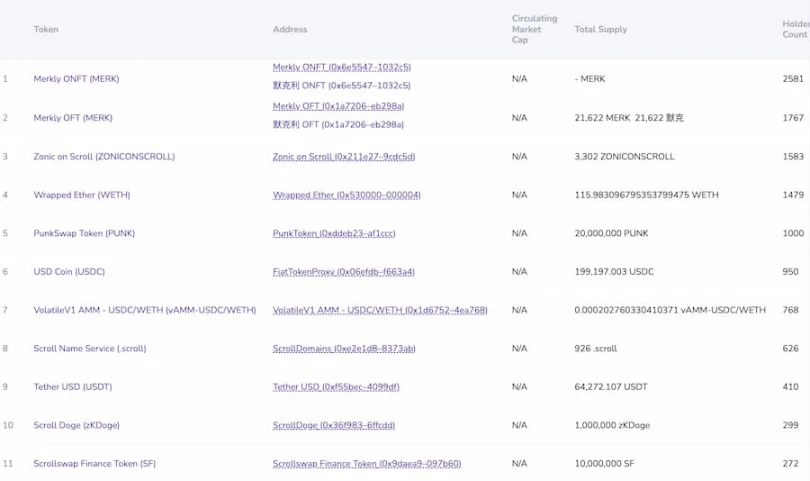Open Wrapped Ether (0x530000–000004) address link
810x481 pixels.
(347, 195)
